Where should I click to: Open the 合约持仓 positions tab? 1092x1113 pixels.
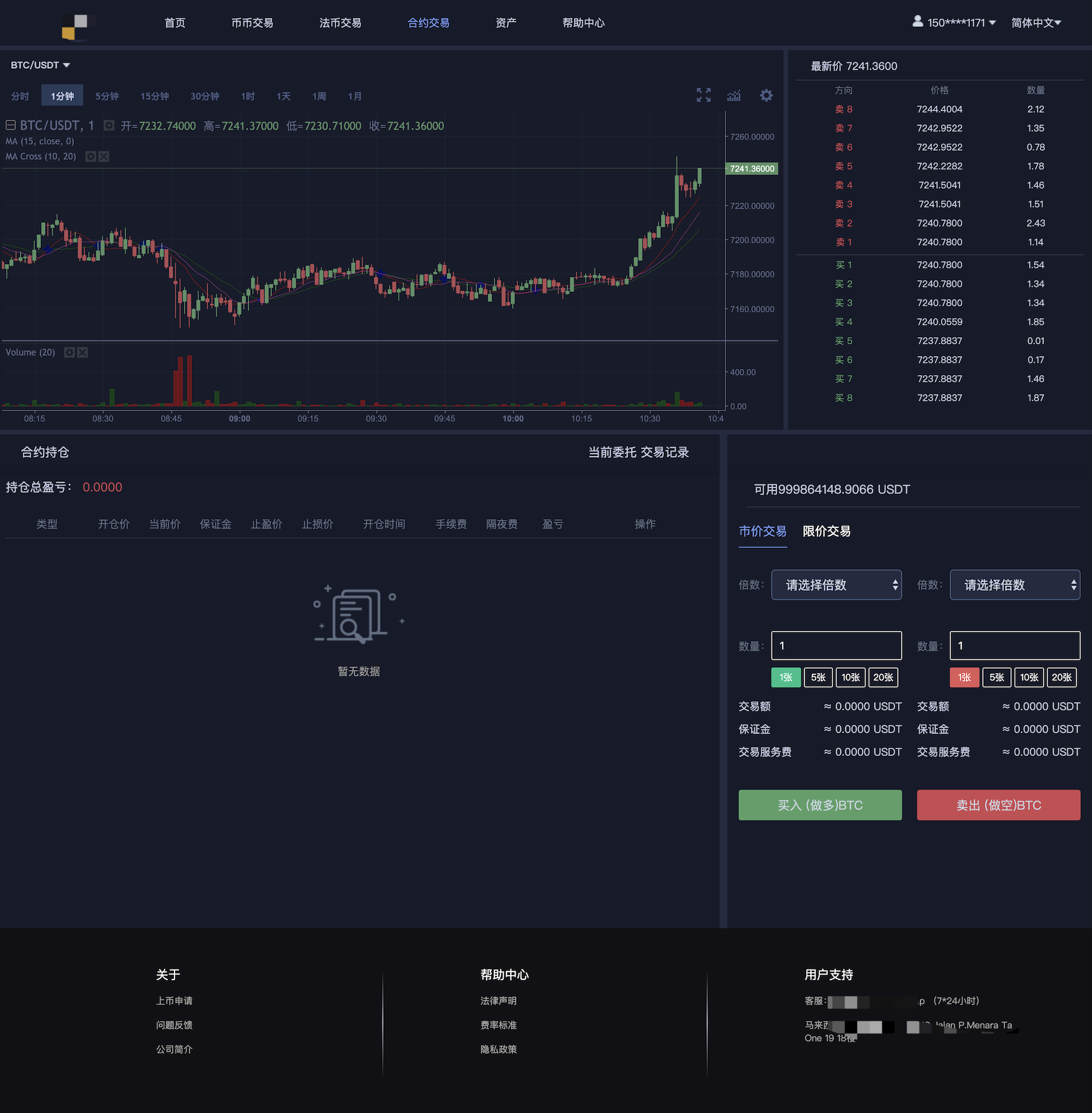pyautogui.click(x=45, y=452)
